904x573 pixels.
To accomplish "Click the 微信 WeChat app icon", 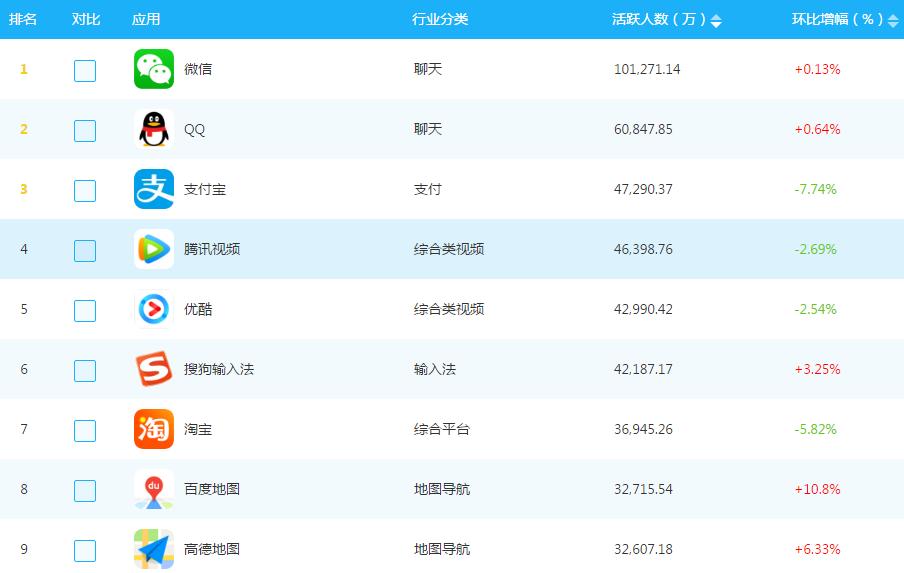I will 154,69.
